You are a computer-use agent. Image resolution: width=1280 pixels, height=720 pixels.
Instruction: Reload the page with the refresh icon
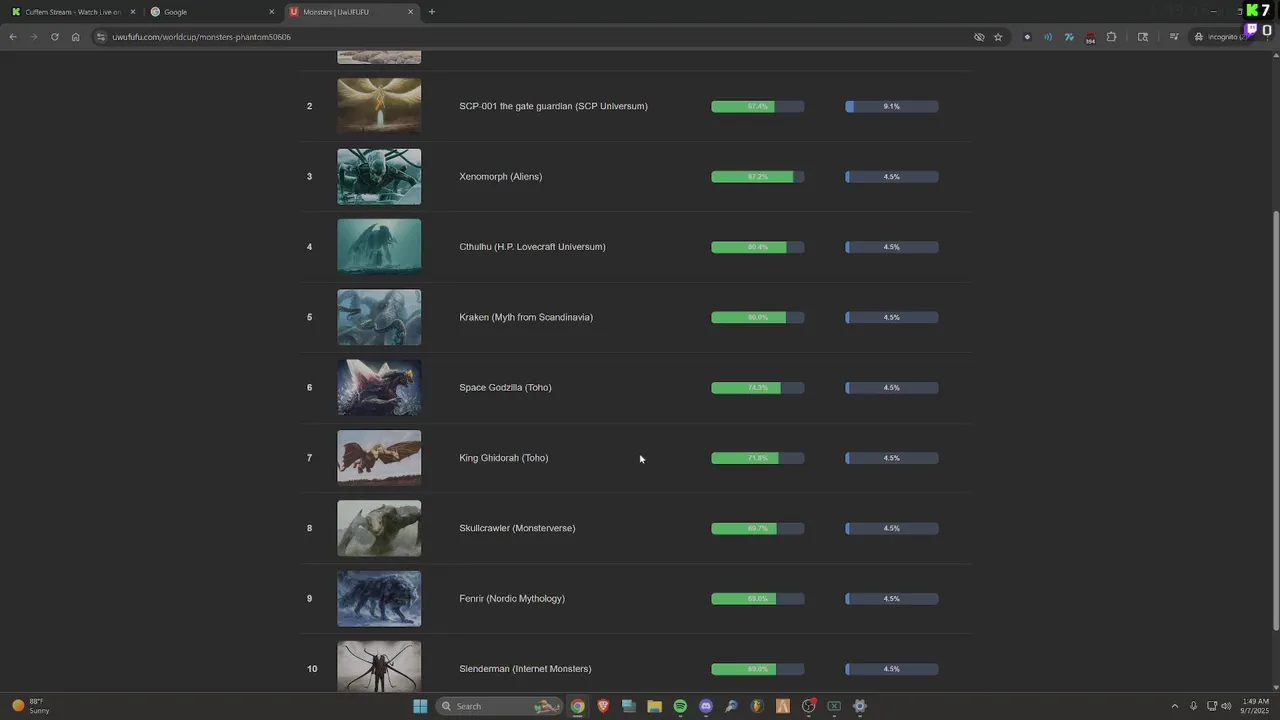(x=54, y=37)
